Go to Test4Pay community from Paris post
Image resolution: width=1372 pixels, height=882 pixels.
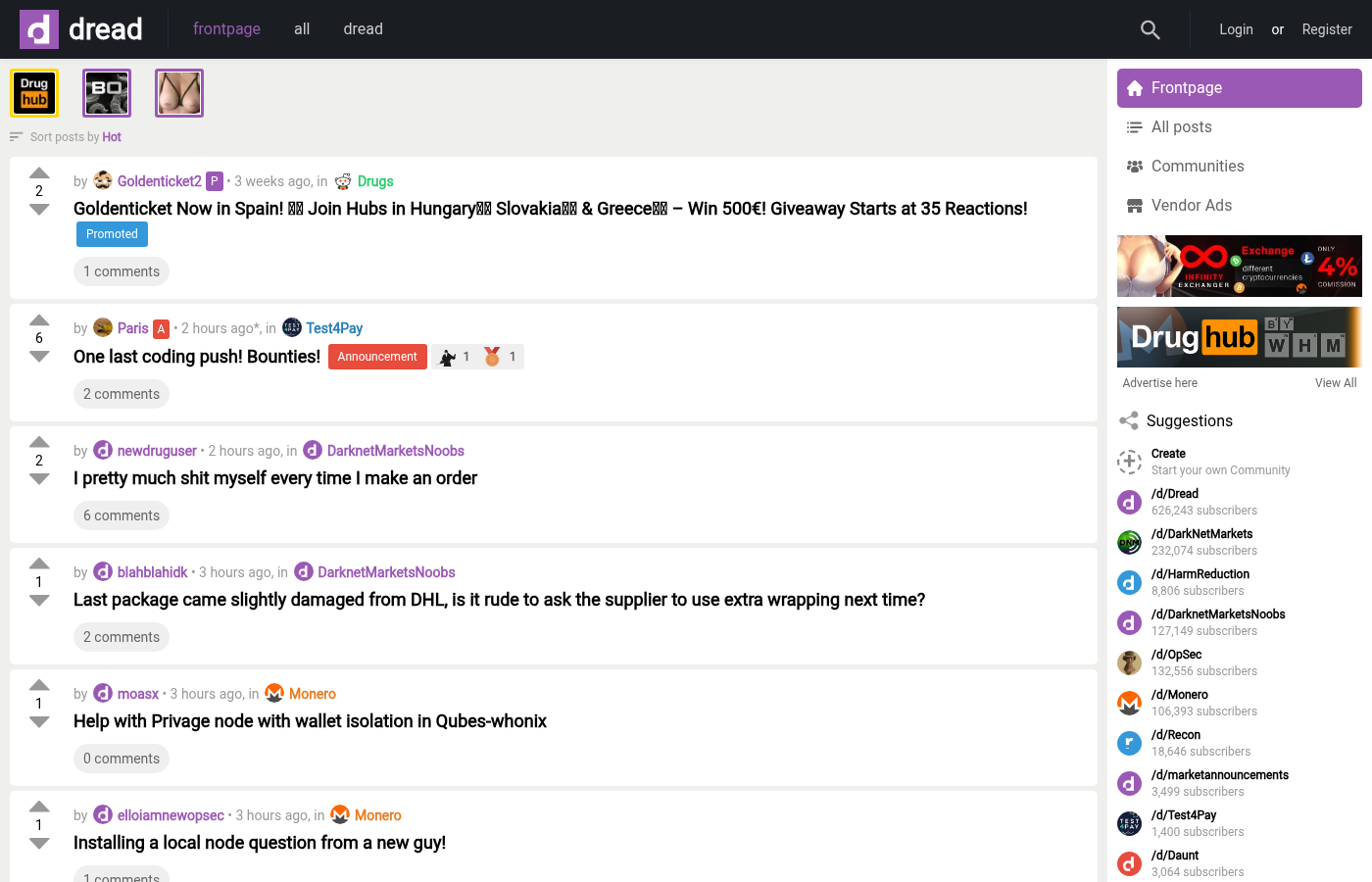tap(334, 328)
